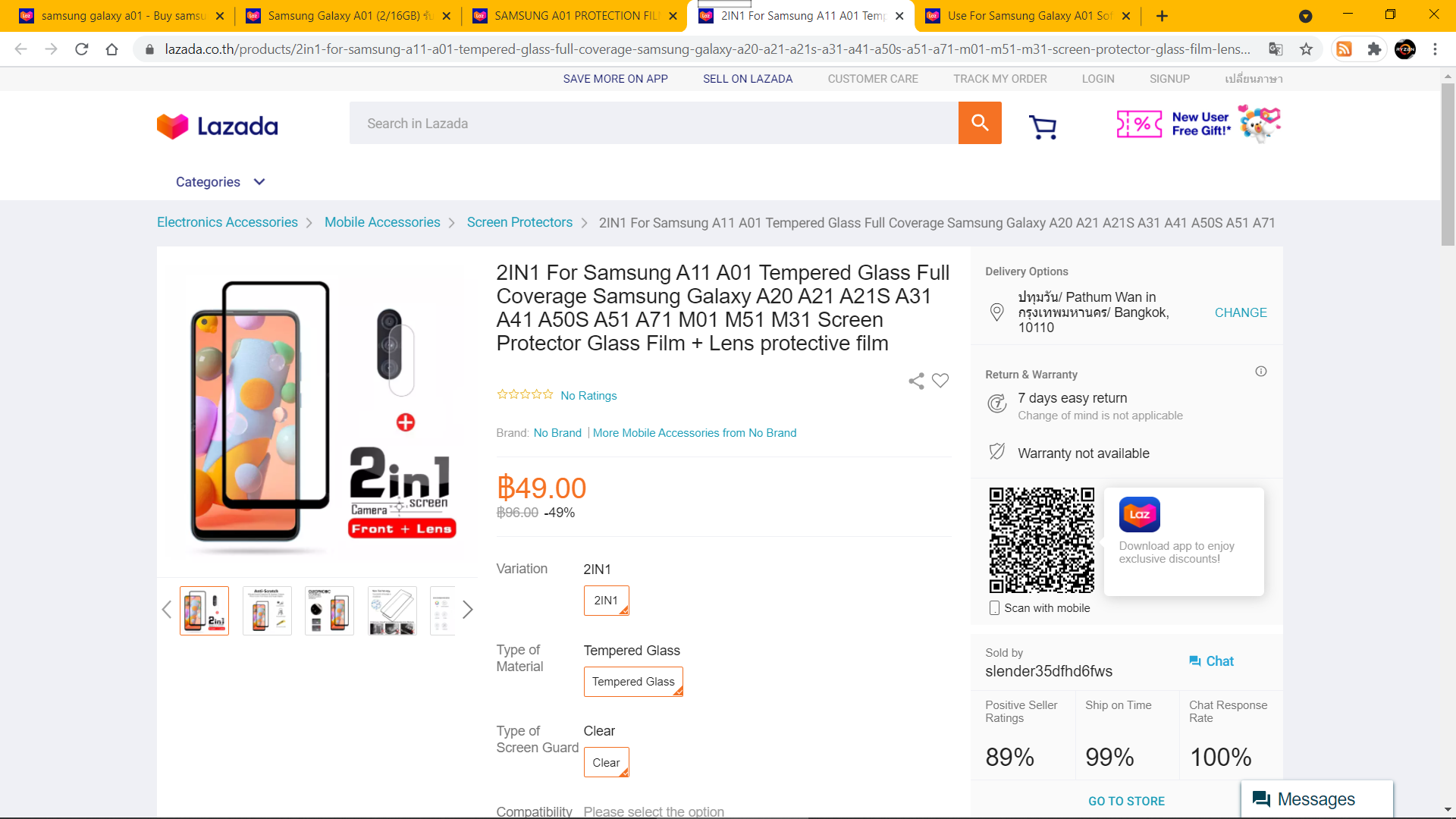Image resolution: width=1456 pixels, height=819 pixels.
Task: Click CHANGE delivery location link
Action: tap(1241, 312)
